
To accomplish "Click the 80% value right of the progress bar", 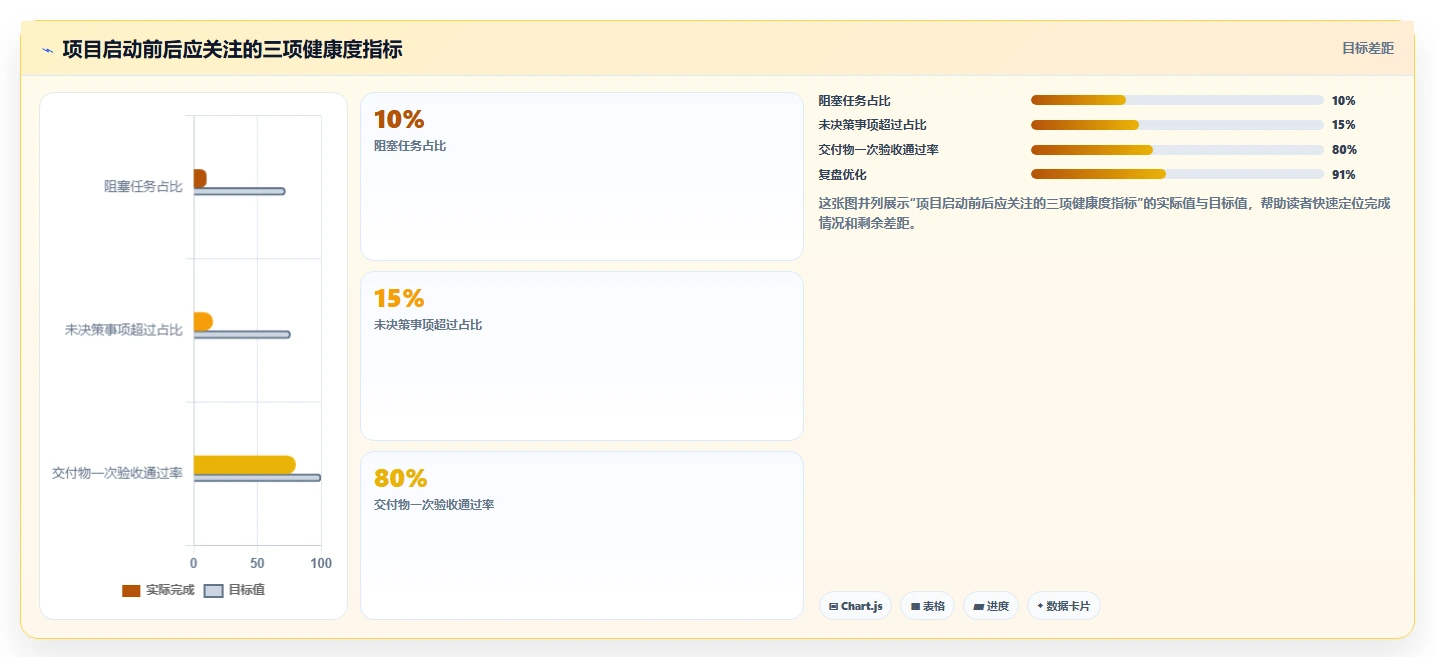I will 1344,150.
